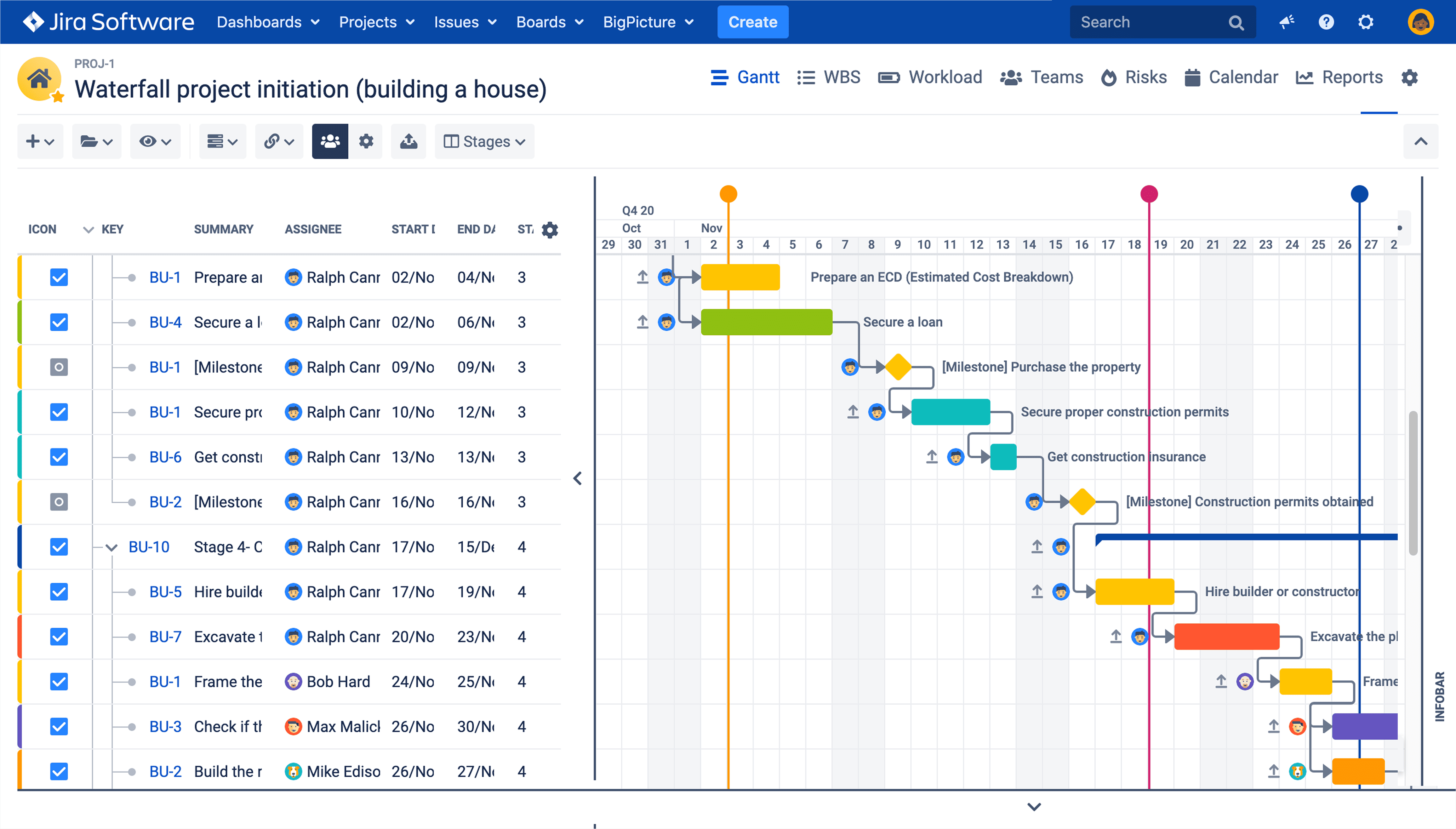Click the upload arrow beside Secure a loan bar

coord(642,322)
